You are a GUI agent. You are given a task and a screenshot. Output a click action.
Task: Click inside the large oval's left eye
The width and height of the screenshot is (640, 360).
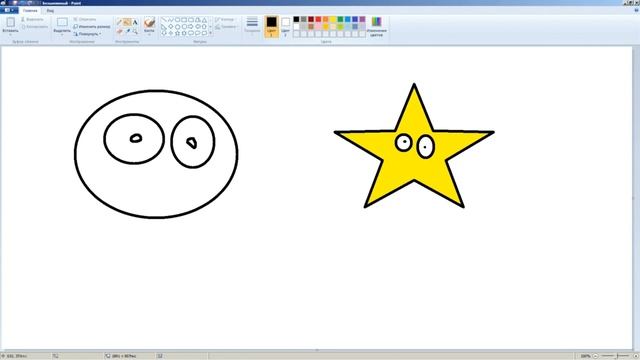click(134, 139)
